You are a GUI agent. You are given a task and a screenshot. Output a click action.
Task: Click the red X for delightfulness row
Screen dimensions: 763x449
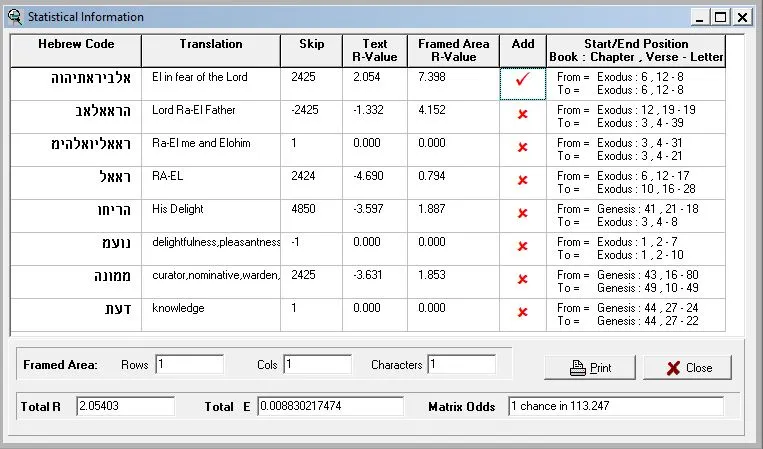point(522,247)
